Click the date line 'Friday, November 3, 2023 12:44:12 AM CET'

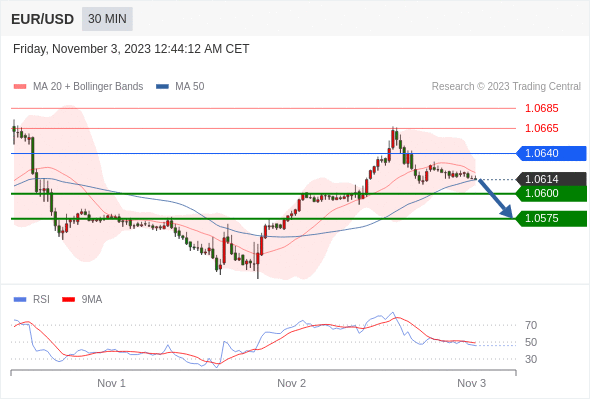131,49
